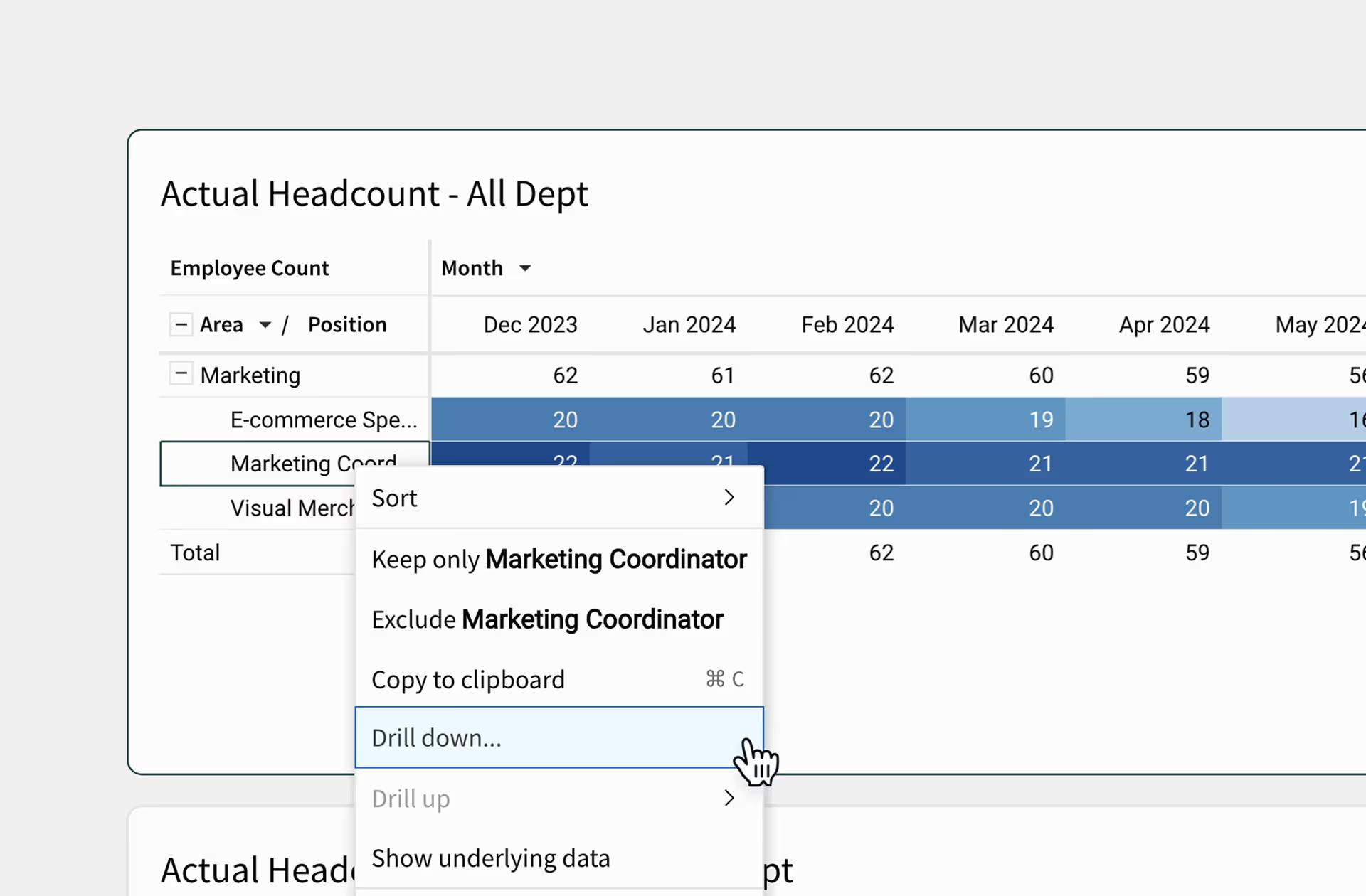The height and width of the screenshot is (896, 1366).
Task: Select the E-commerce Specialist row label
Action: pyautogui.click(x=324, y=420)
